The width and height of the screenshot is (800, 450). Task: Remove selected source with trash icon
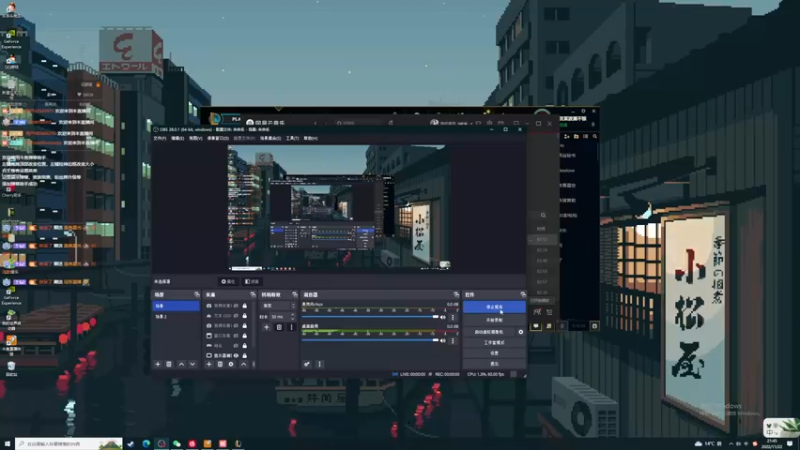click(220, 364)
